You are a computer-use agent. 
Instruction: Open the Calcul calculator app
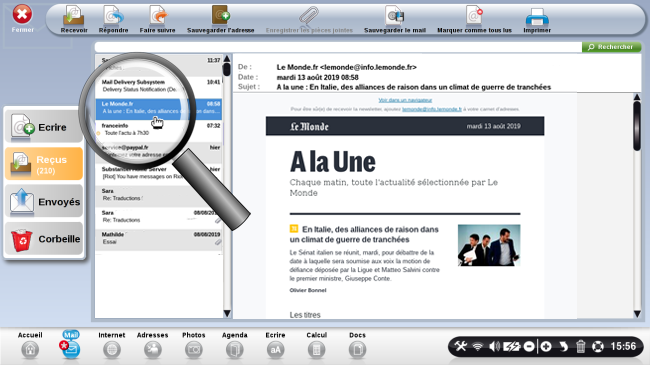tap(316, 345)
